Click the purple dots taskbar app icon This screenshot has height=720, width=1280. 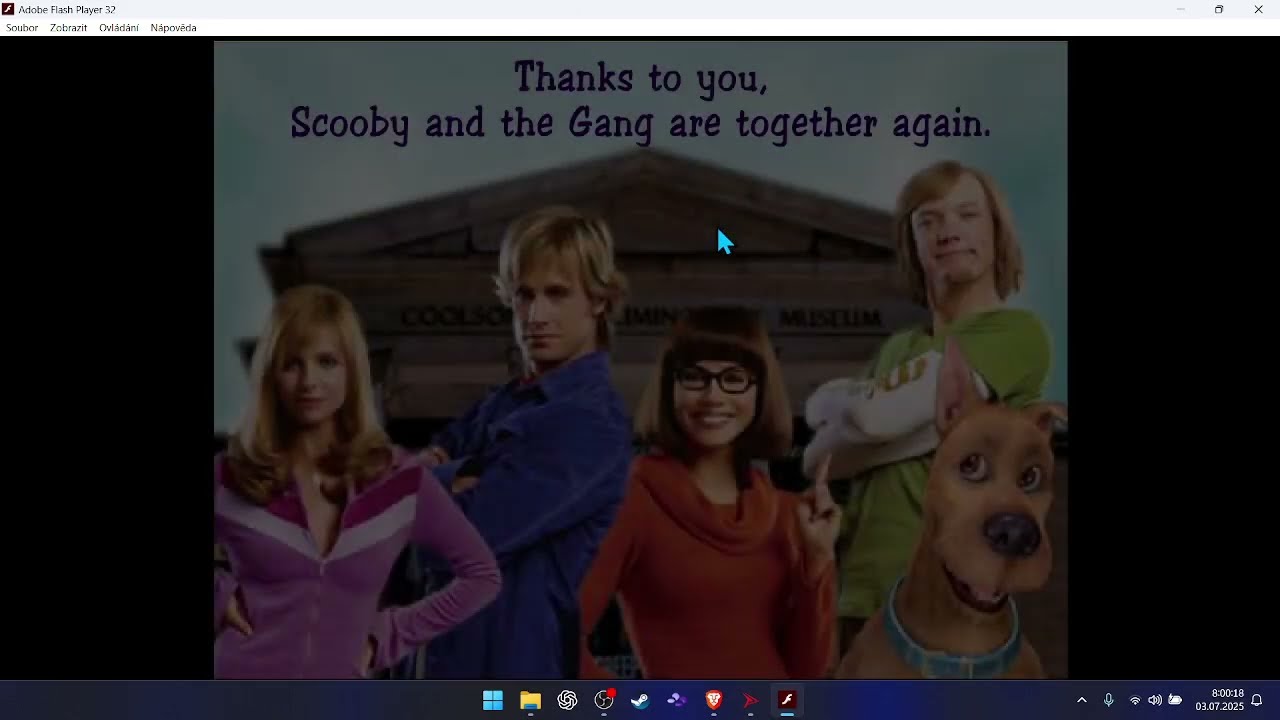[x=677, y=700]
